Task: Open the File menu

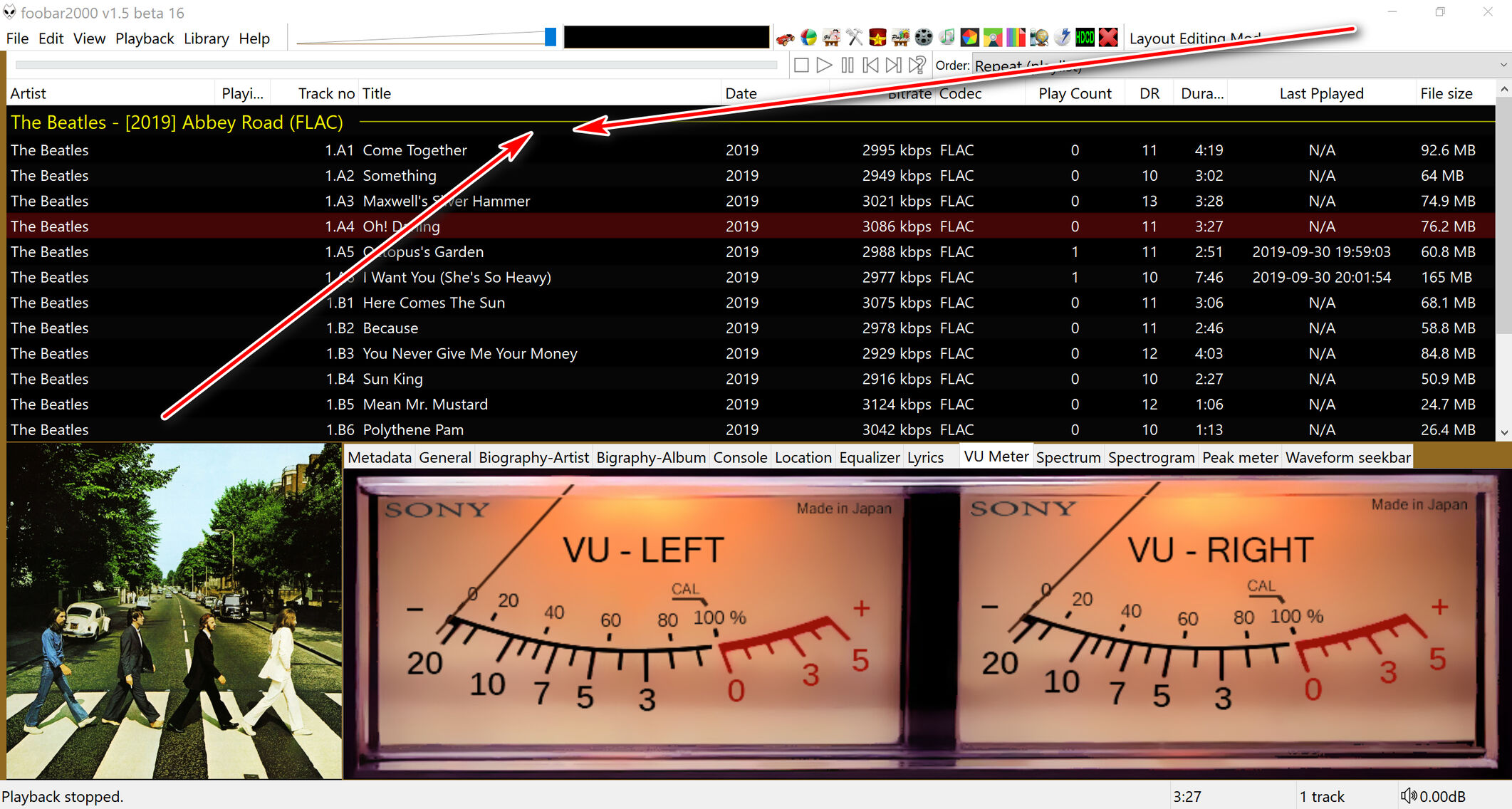Action: [x=17, y=38]
